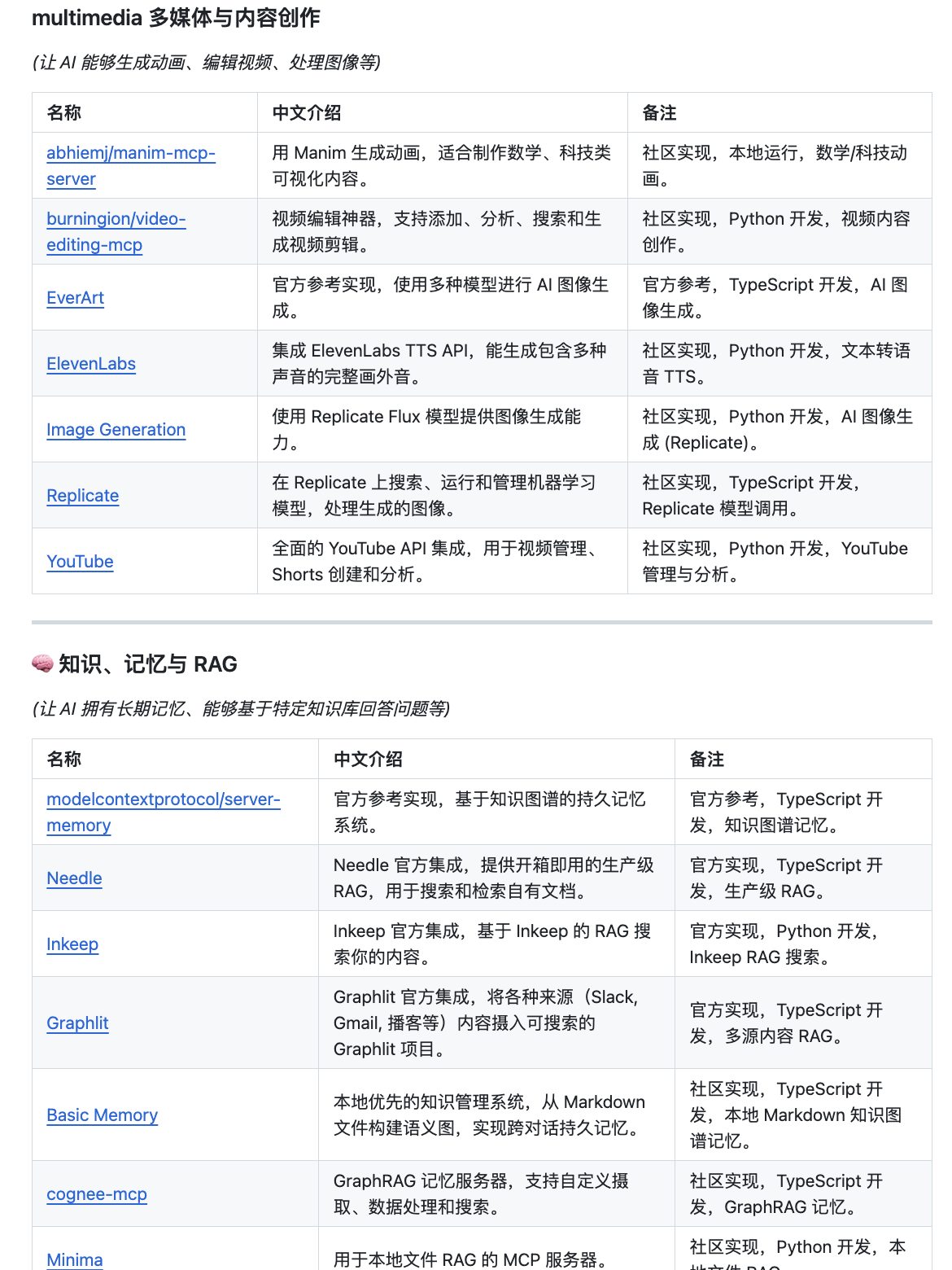Open the Minima link

[x=75, y=1260]
